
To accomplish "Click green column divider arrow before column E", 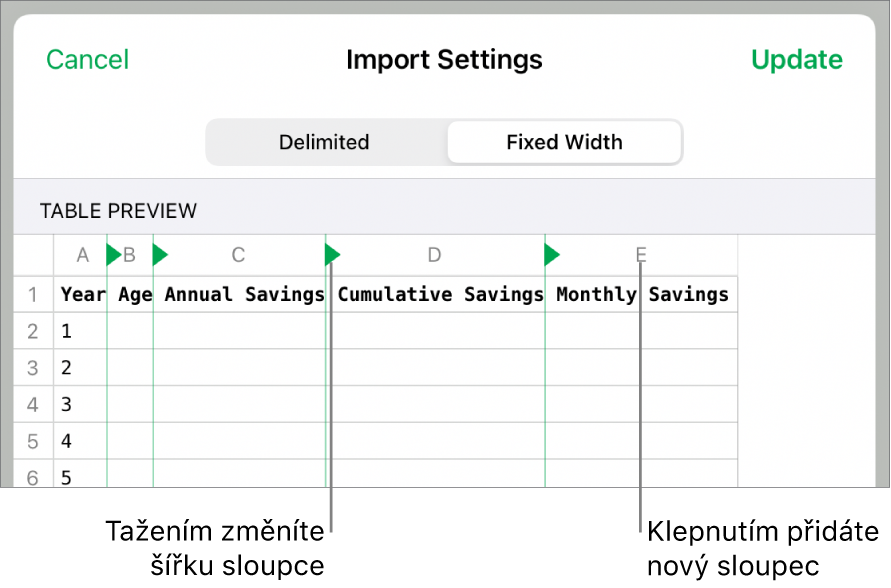I will [552, 256].
